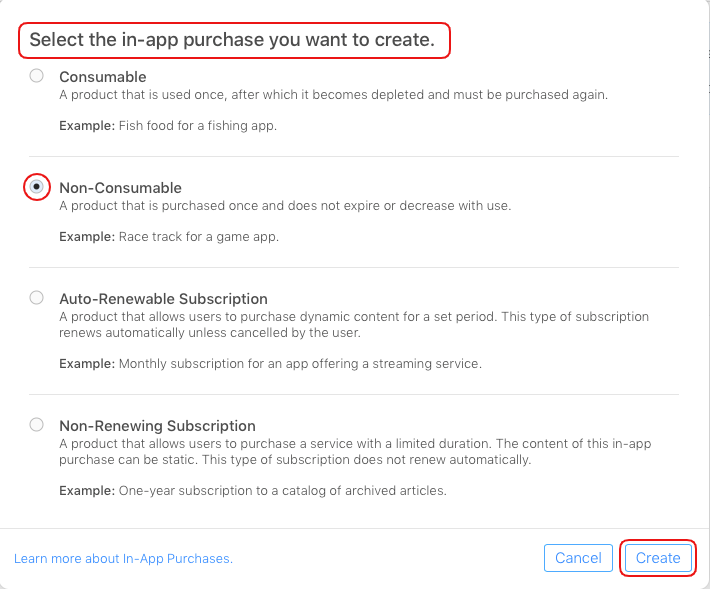Image resolution: width=710 pixels, height=589 pixels.
Task: Click the dynamic content set period description
Action: pyautogui.click(x=354, y=324)
